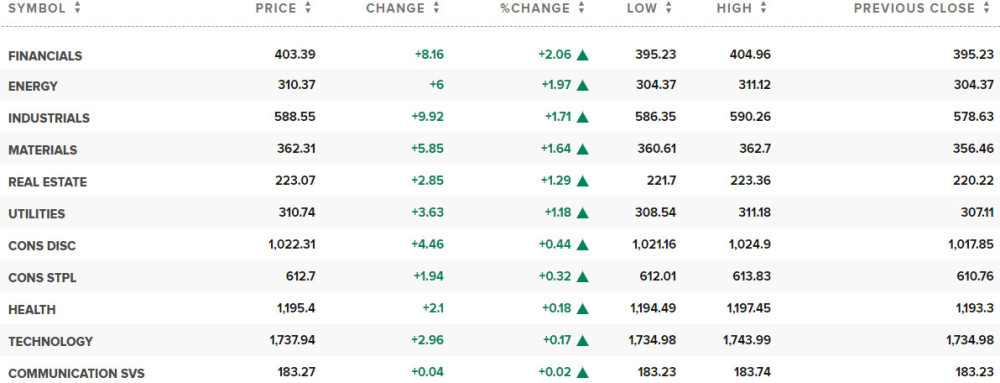
Task: Open the COMMUNICATION SVS sector link
Action: tap(76, 373)
